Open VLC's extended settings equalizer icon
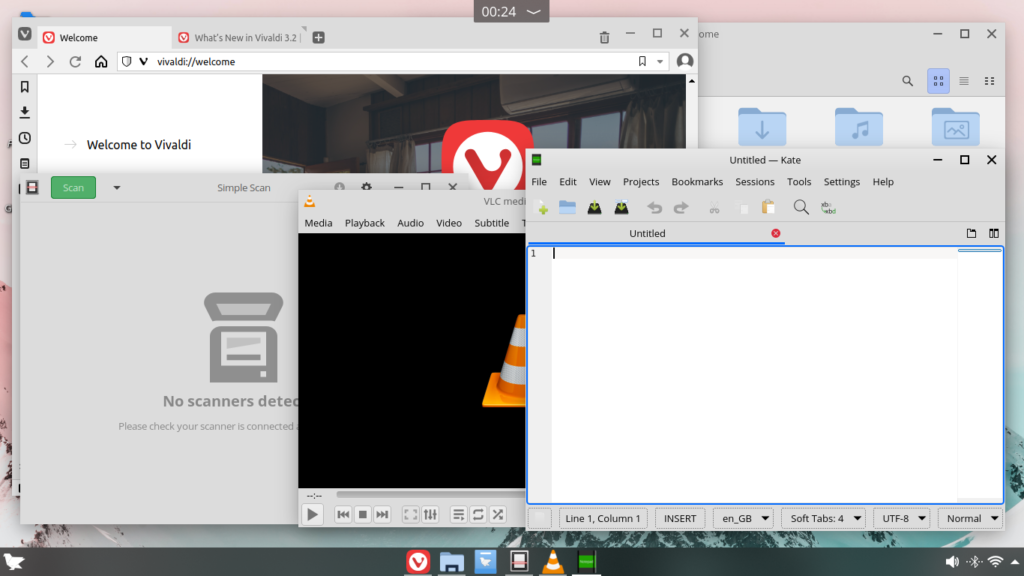This screenshot has width=1024, height=576. pos(430,514)
